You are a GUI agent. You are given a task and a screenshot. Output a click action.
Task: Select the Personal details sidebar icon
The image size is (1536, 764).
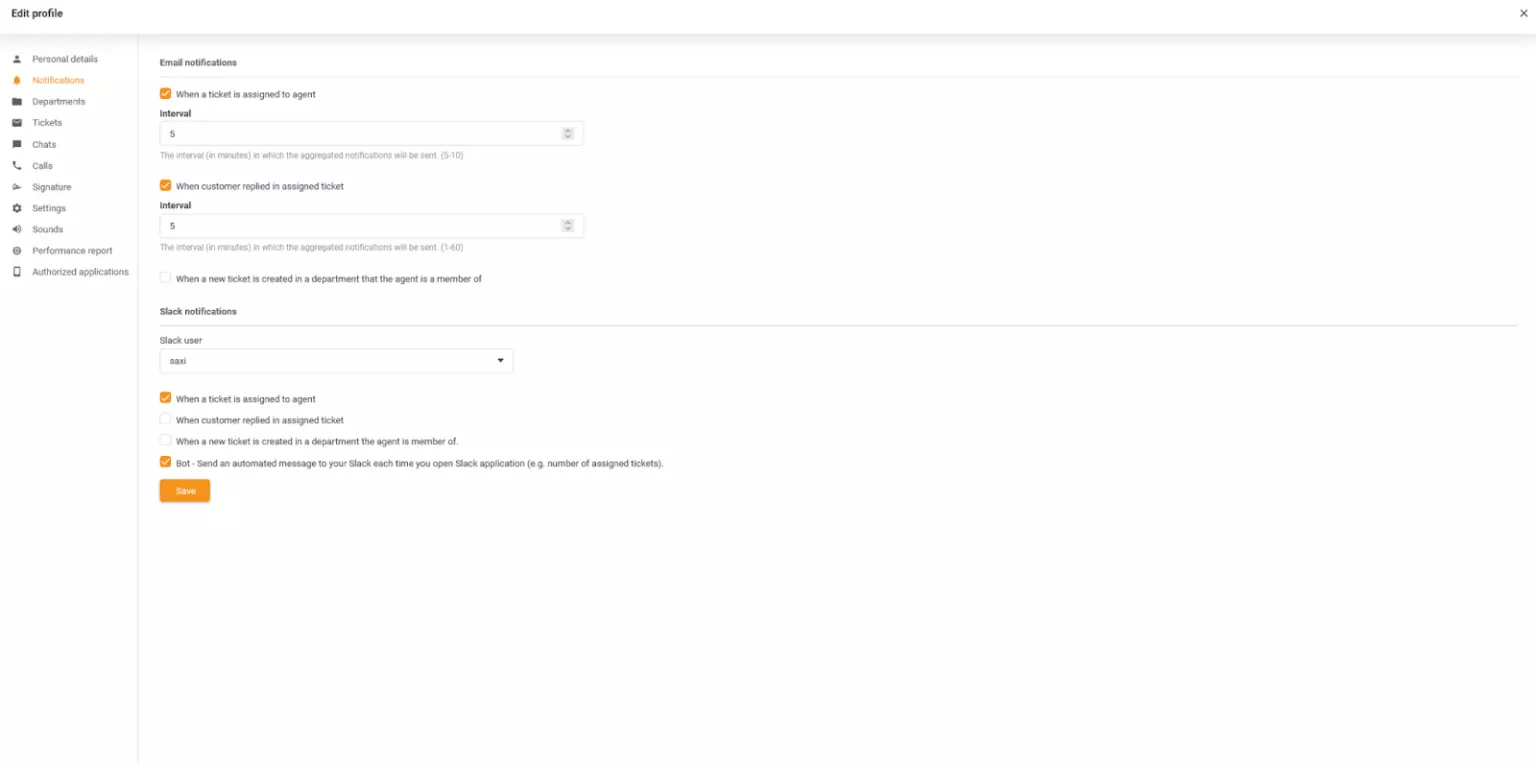click(x=16, y=59)
